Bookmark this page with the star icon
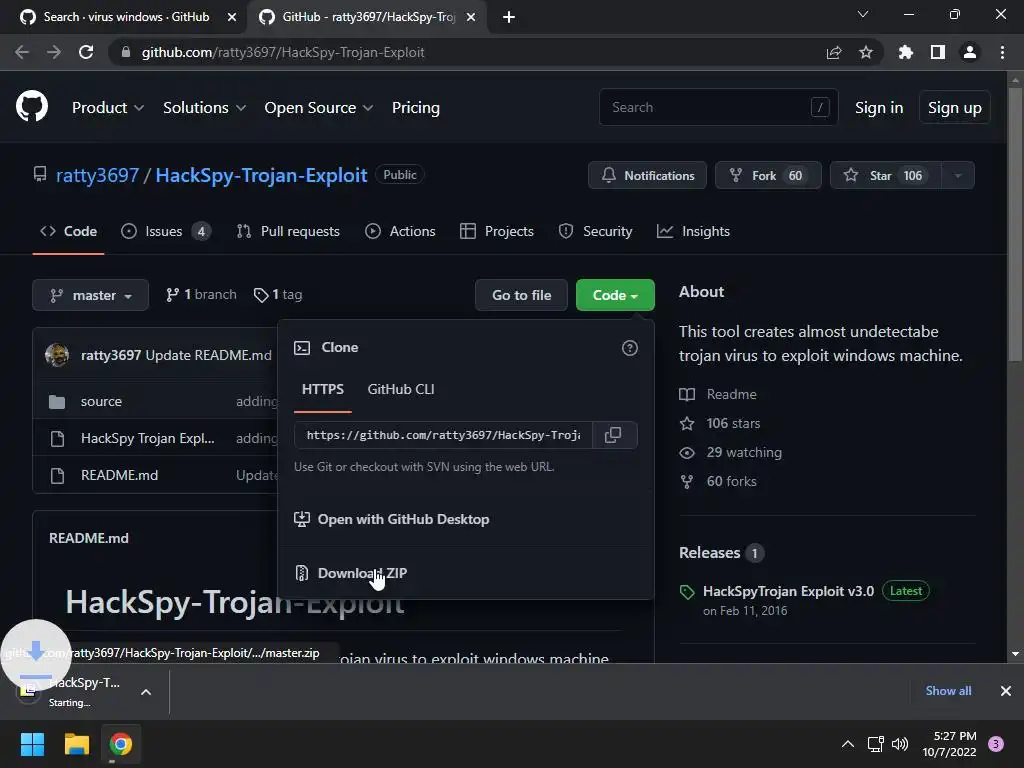The height and width of the screenshot is (768, 1024). [x=866, y=52]
